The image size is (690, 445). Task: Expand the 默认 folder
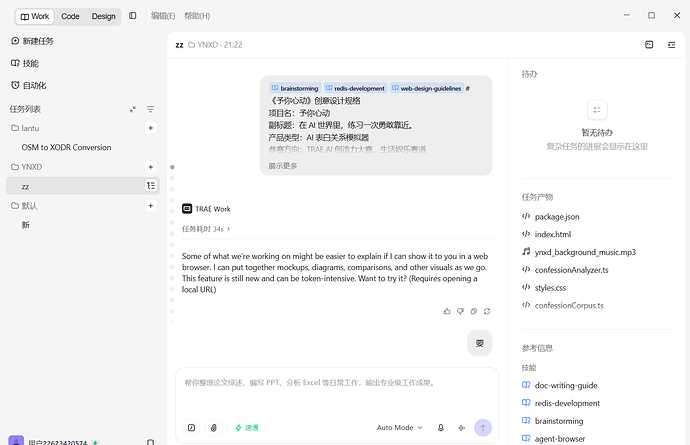[24, 206]
